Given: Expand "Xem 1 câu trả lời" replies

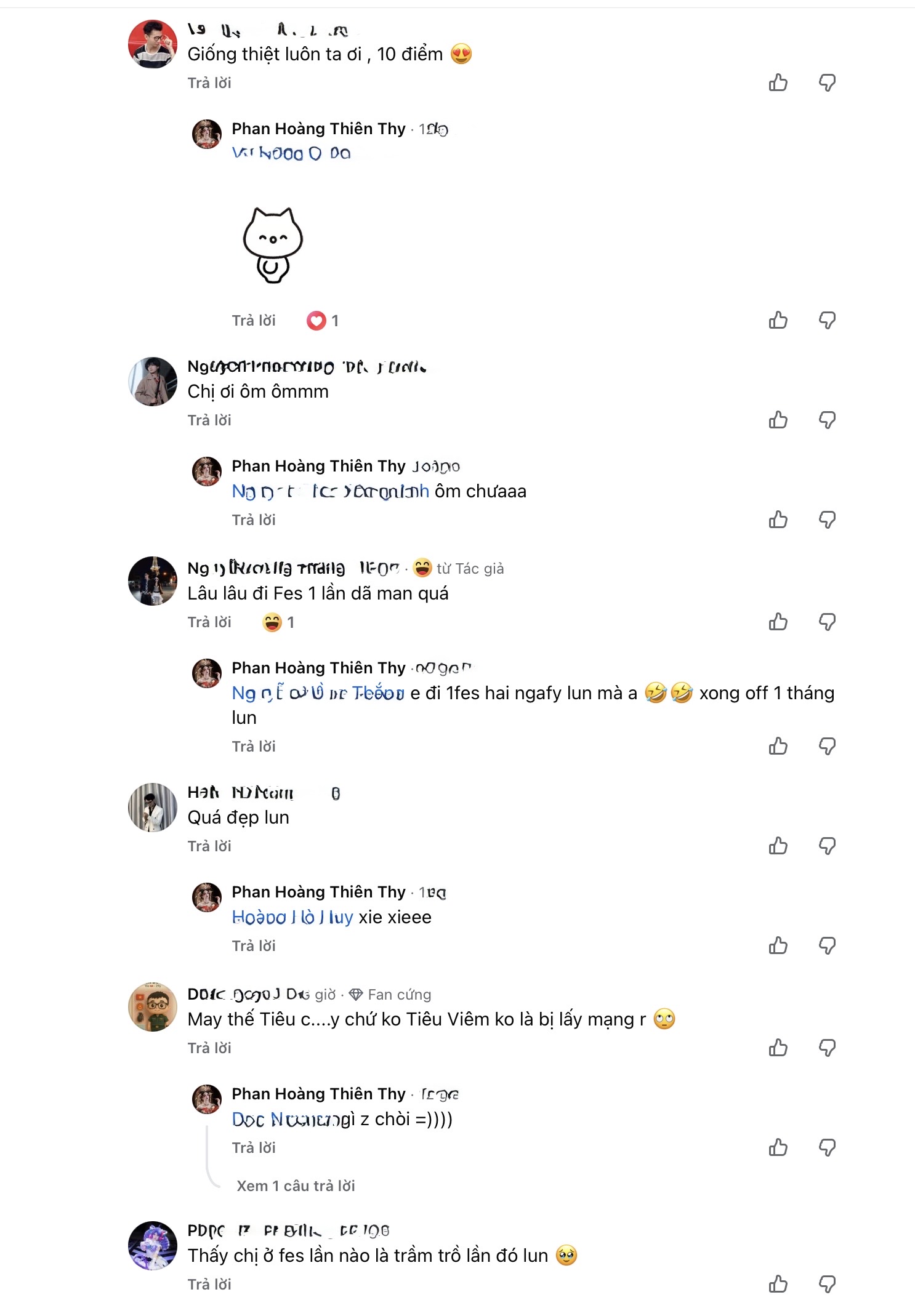Looking at the screenshot, I should (296, 1186).
